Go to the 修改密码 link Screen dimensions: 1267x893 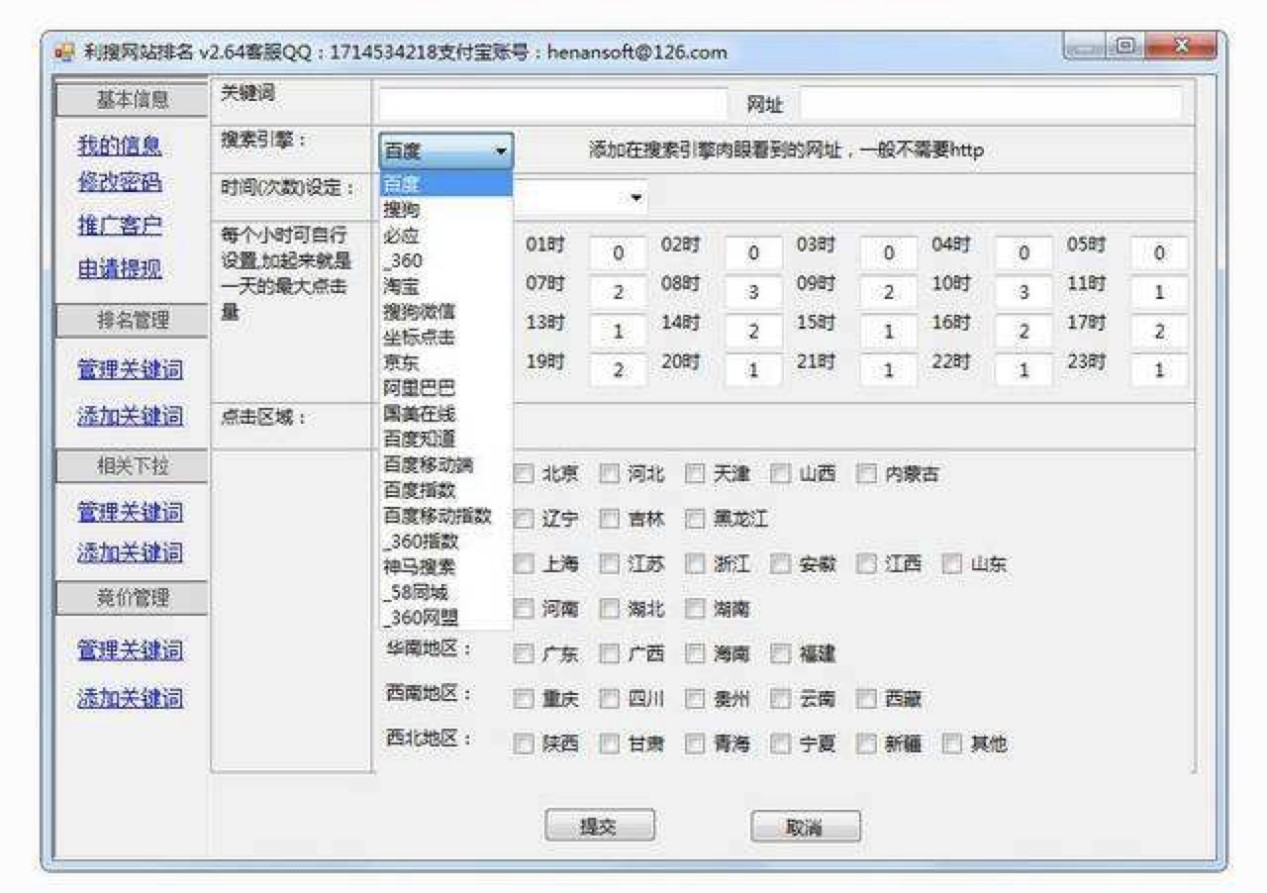119,183
